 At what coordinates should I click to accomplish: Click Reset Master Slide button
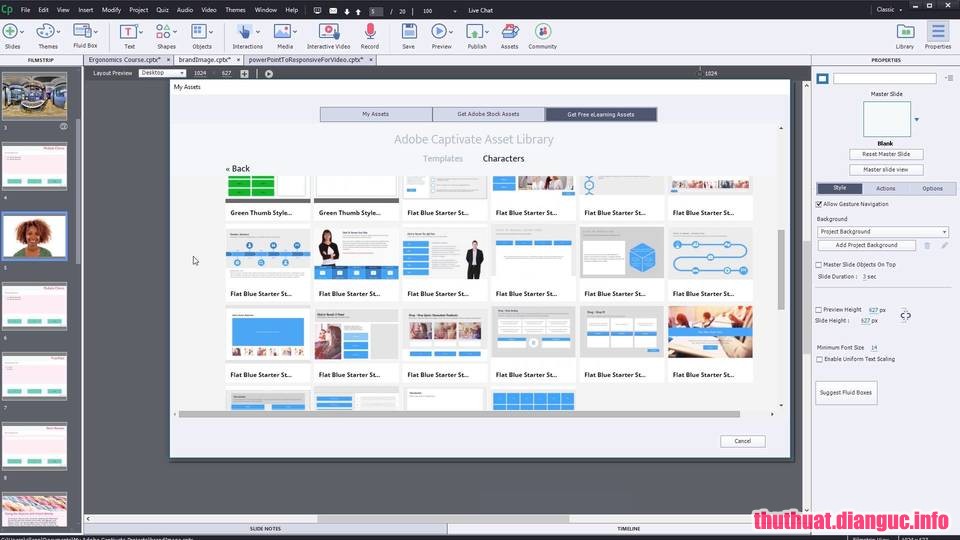coord(886,154)
